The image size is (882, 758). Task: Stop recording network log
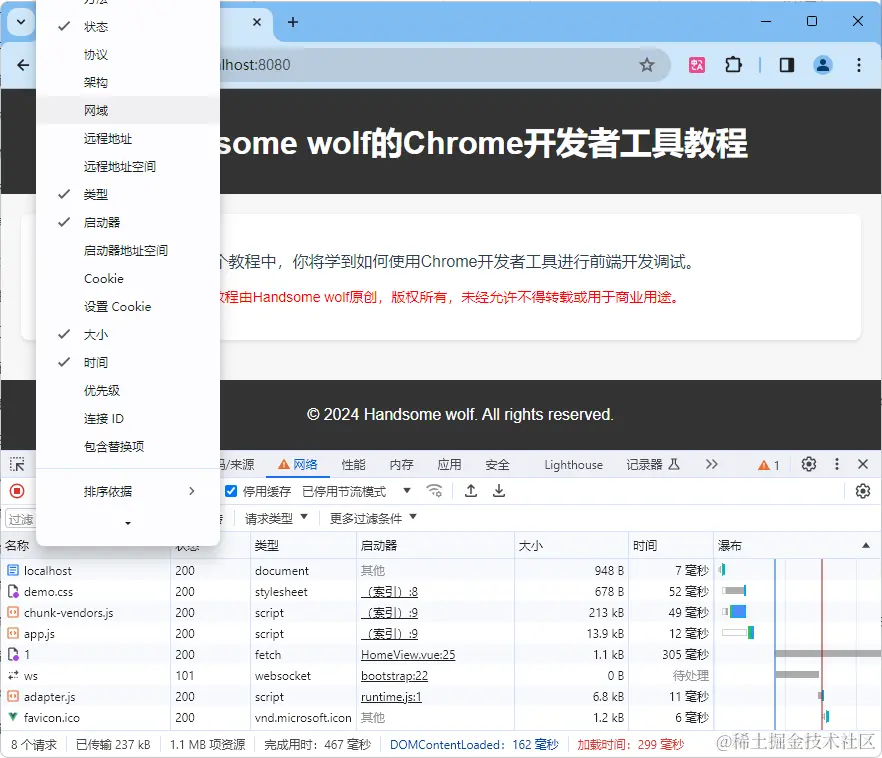point(17,491)
